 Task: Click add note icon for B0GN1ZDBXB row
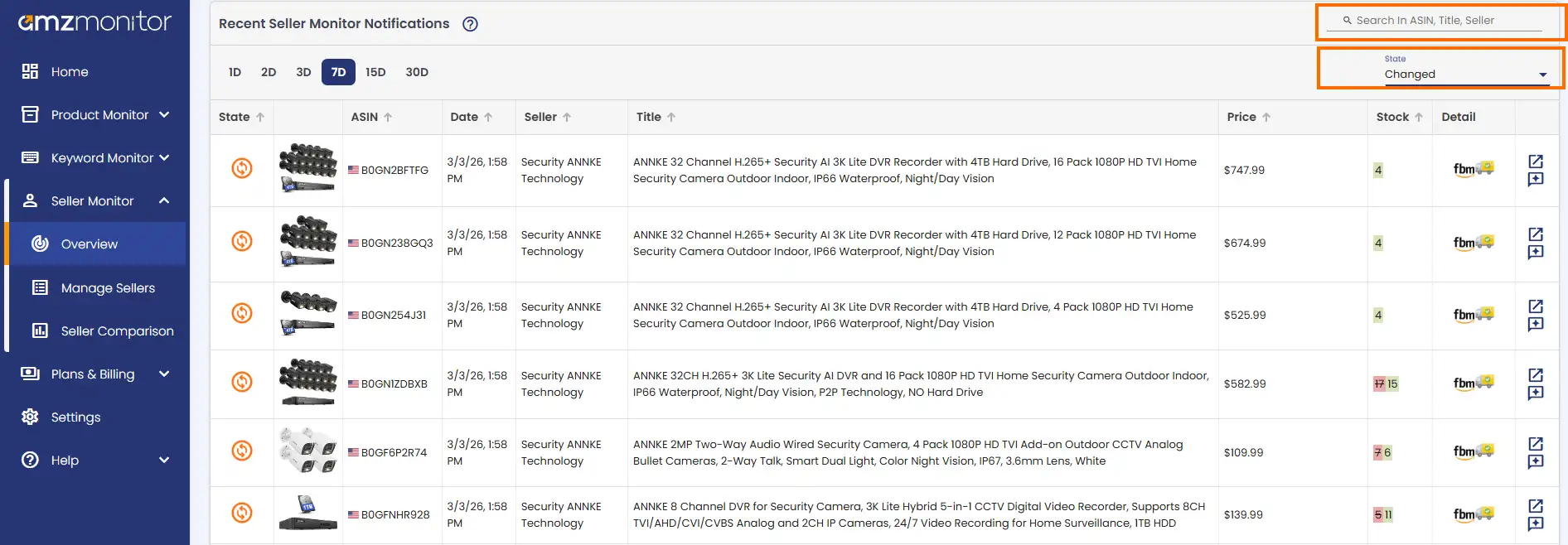click(x=1536, y=393)
